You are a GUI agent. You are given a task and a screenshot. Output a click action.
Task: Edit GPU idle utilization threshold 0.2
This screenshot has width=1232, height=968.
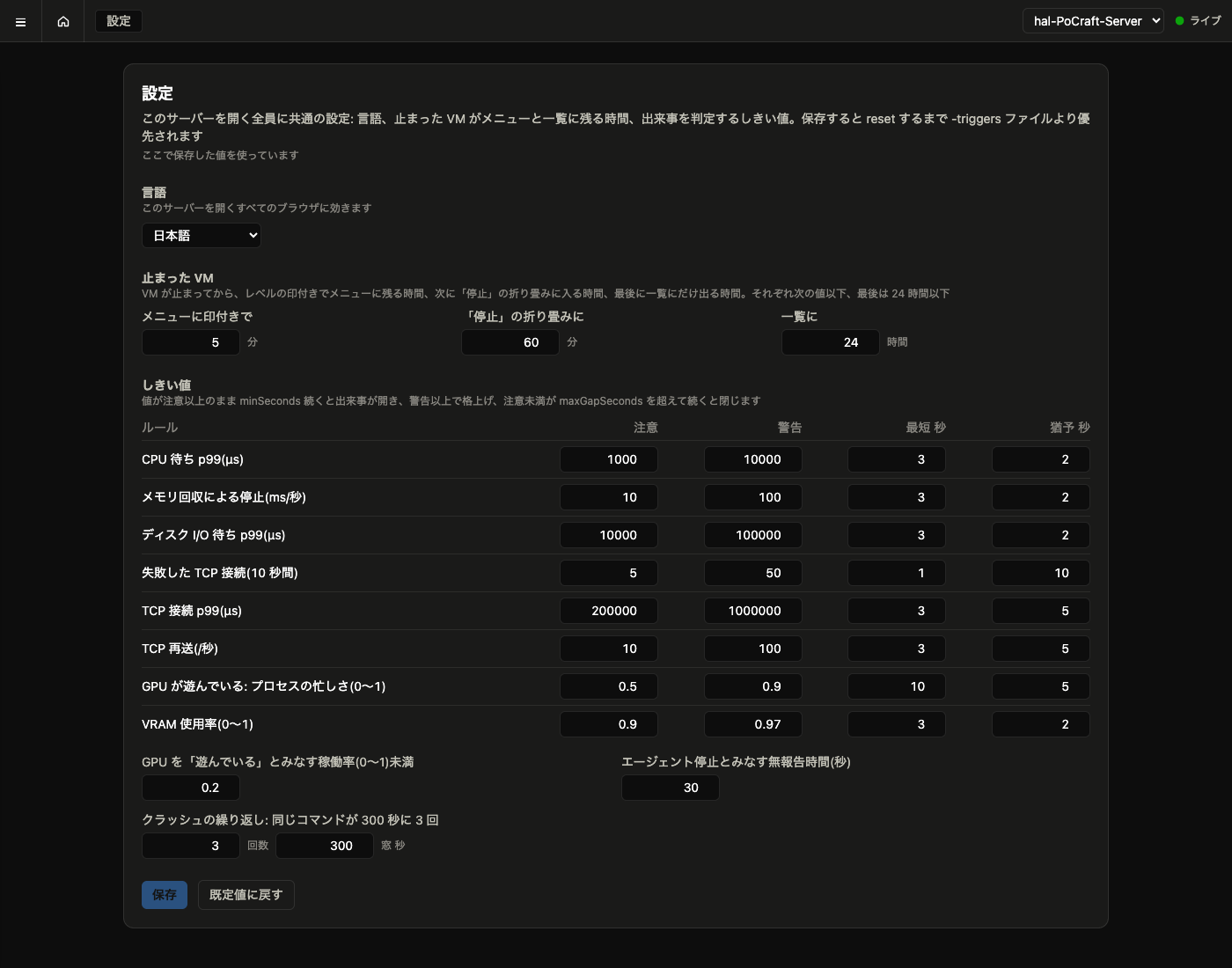pyautogui.click(x=191, y=788)
